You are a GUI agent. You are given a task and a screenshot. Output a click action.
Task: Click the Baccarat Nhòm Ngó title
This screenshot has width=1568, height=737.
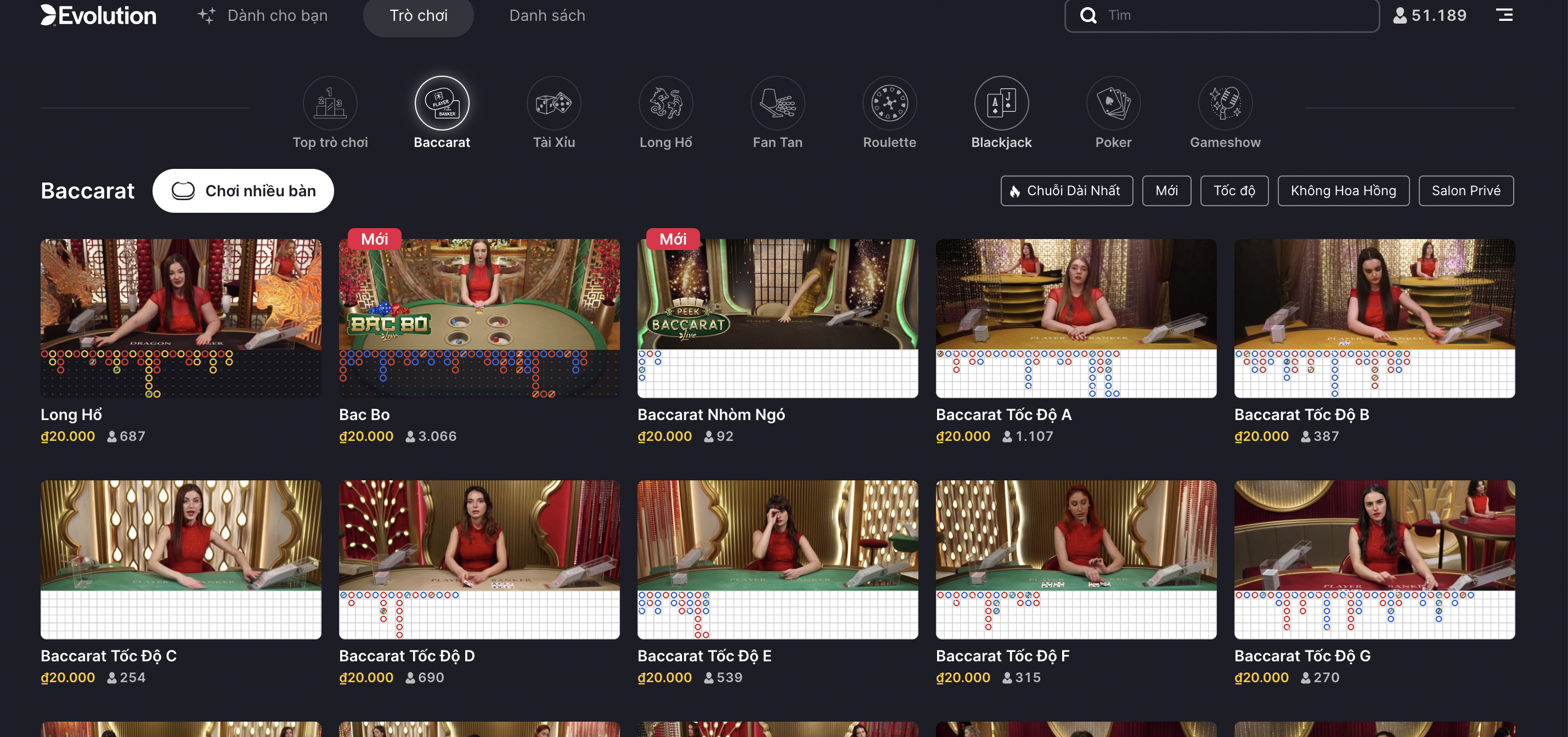pyautogui.click(x=711, y=415)
